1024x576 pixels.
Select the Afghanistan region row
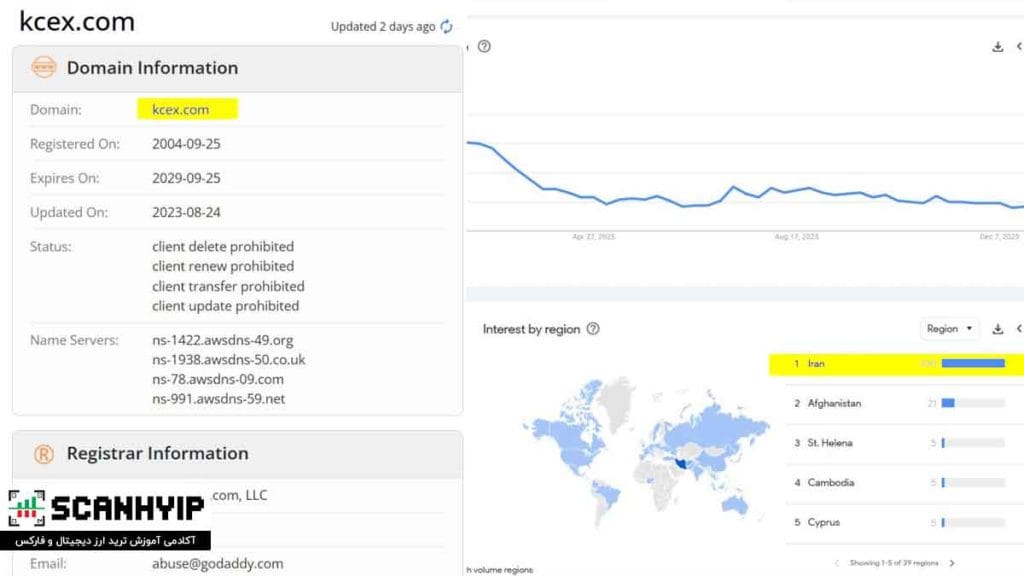click(x=896, y=403)
